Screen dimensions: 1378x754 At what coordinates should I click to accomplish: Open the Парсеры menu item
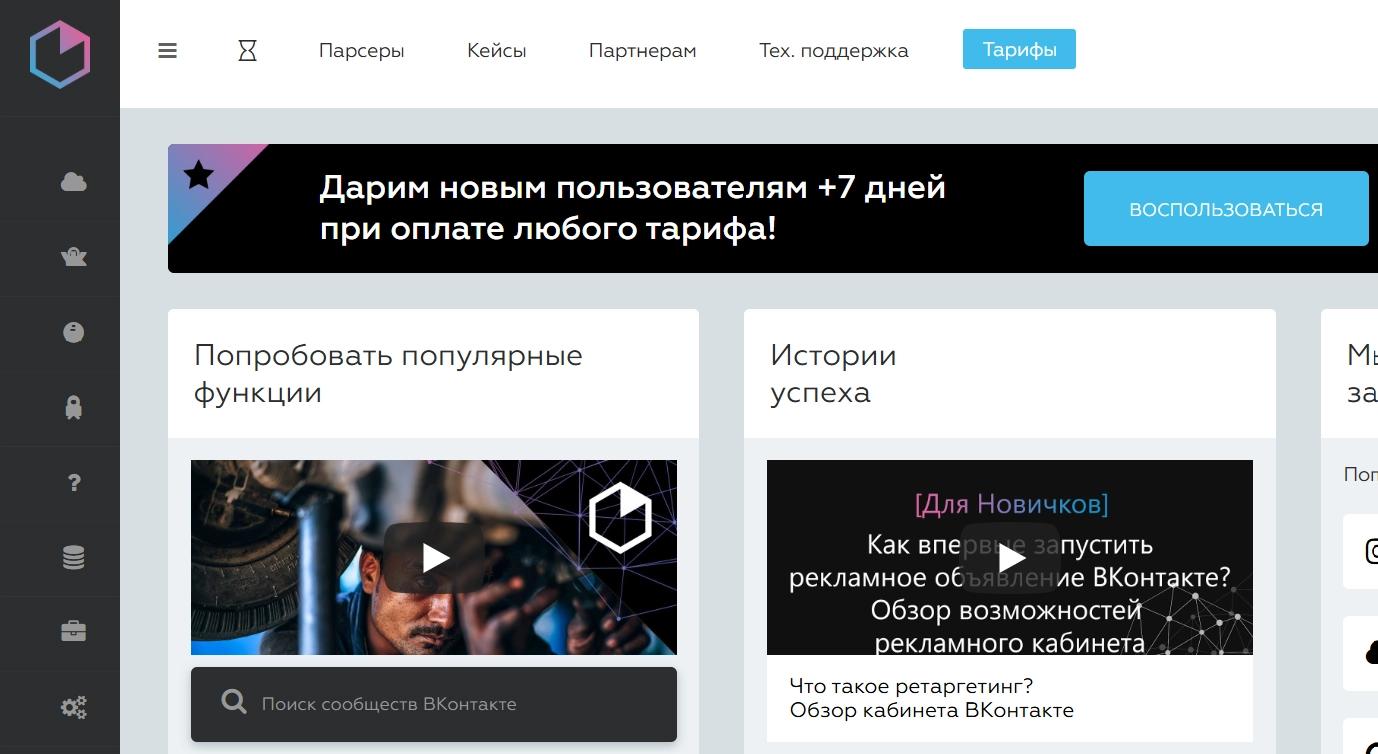[x=361, y=51]
